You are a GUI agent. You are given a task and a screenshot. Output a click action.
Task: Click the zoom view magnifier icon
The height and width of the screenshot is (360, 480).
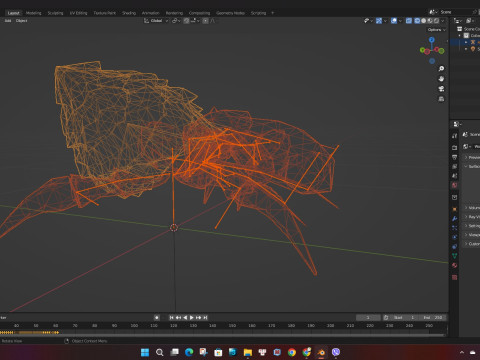coord(441,69)
